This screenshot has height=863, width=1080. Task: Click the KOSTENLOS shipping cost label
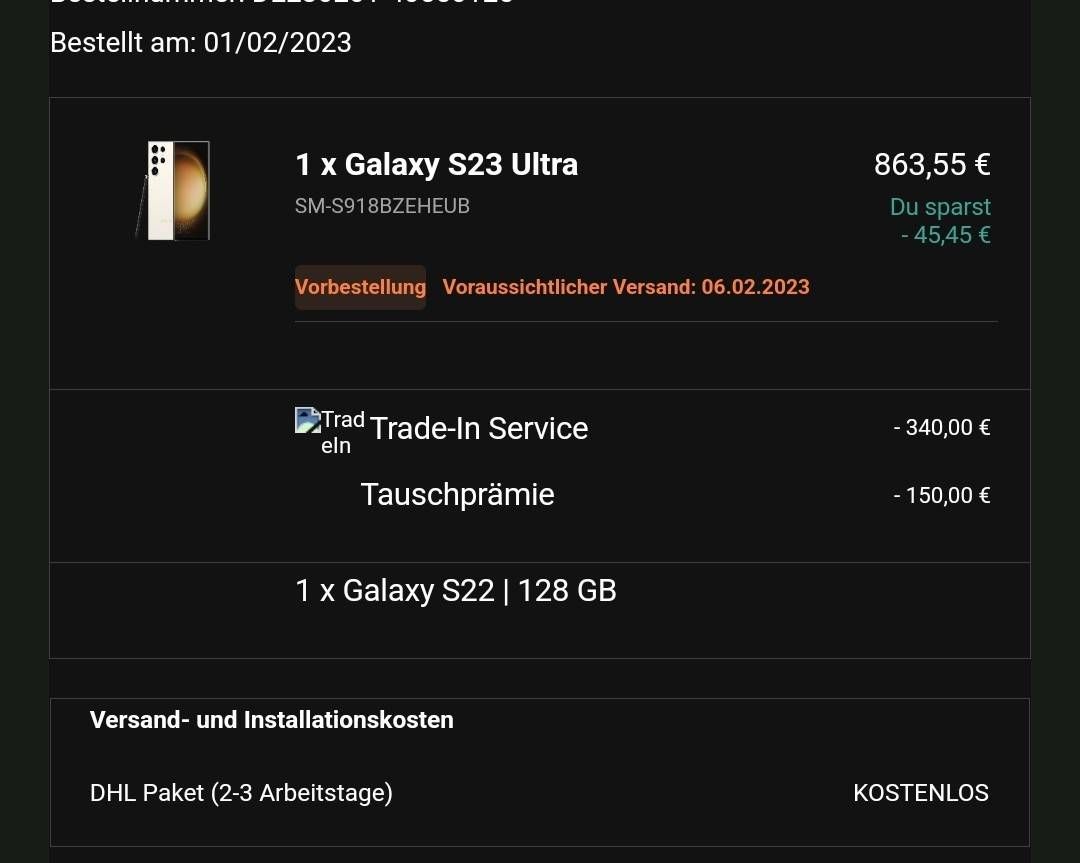pyautogui.click(x=921, y=793)
